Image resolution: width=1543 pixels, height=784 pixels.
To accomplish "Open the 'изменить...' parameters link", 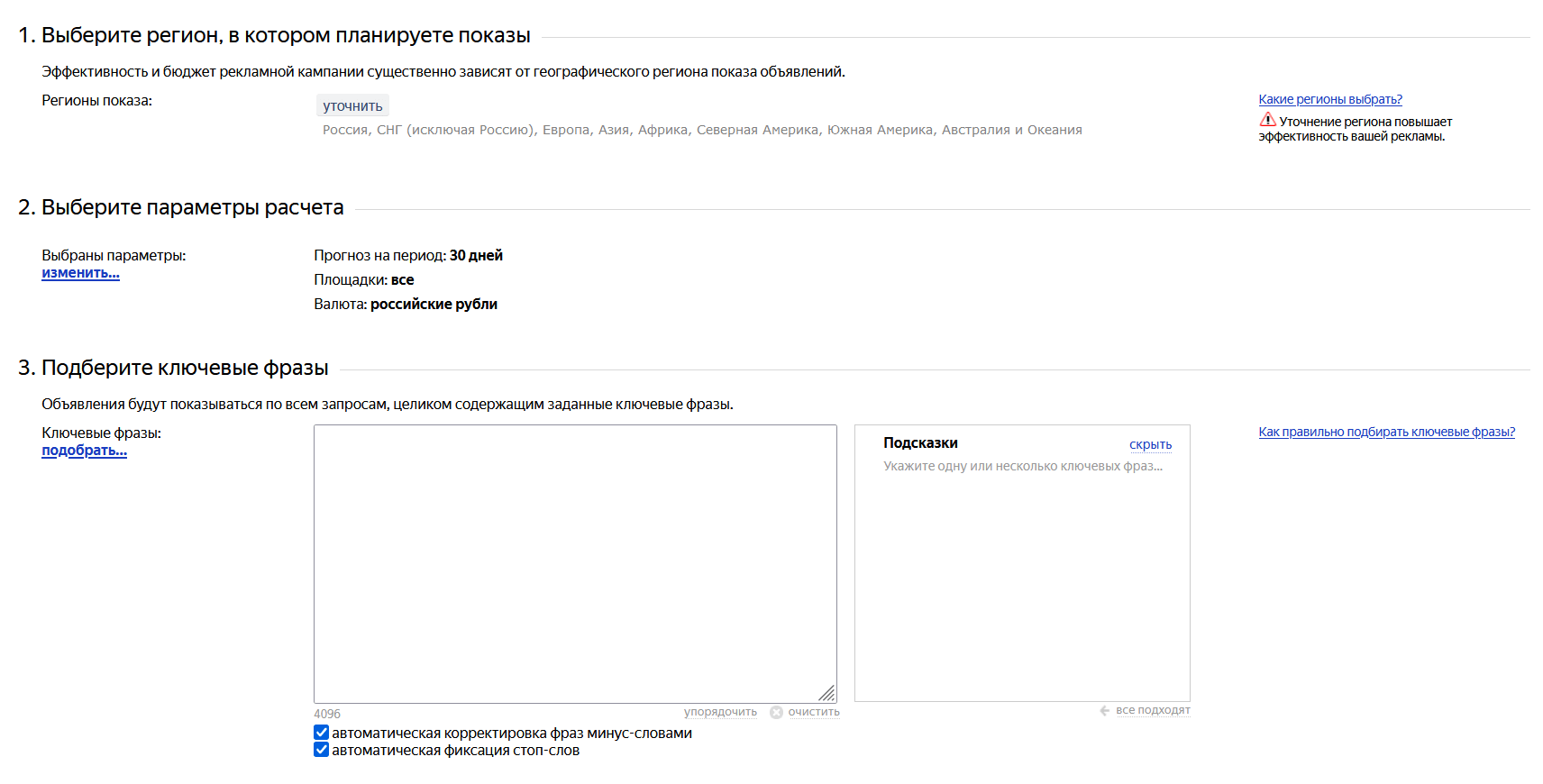I will pyautogui.click(x=80, y=273).
